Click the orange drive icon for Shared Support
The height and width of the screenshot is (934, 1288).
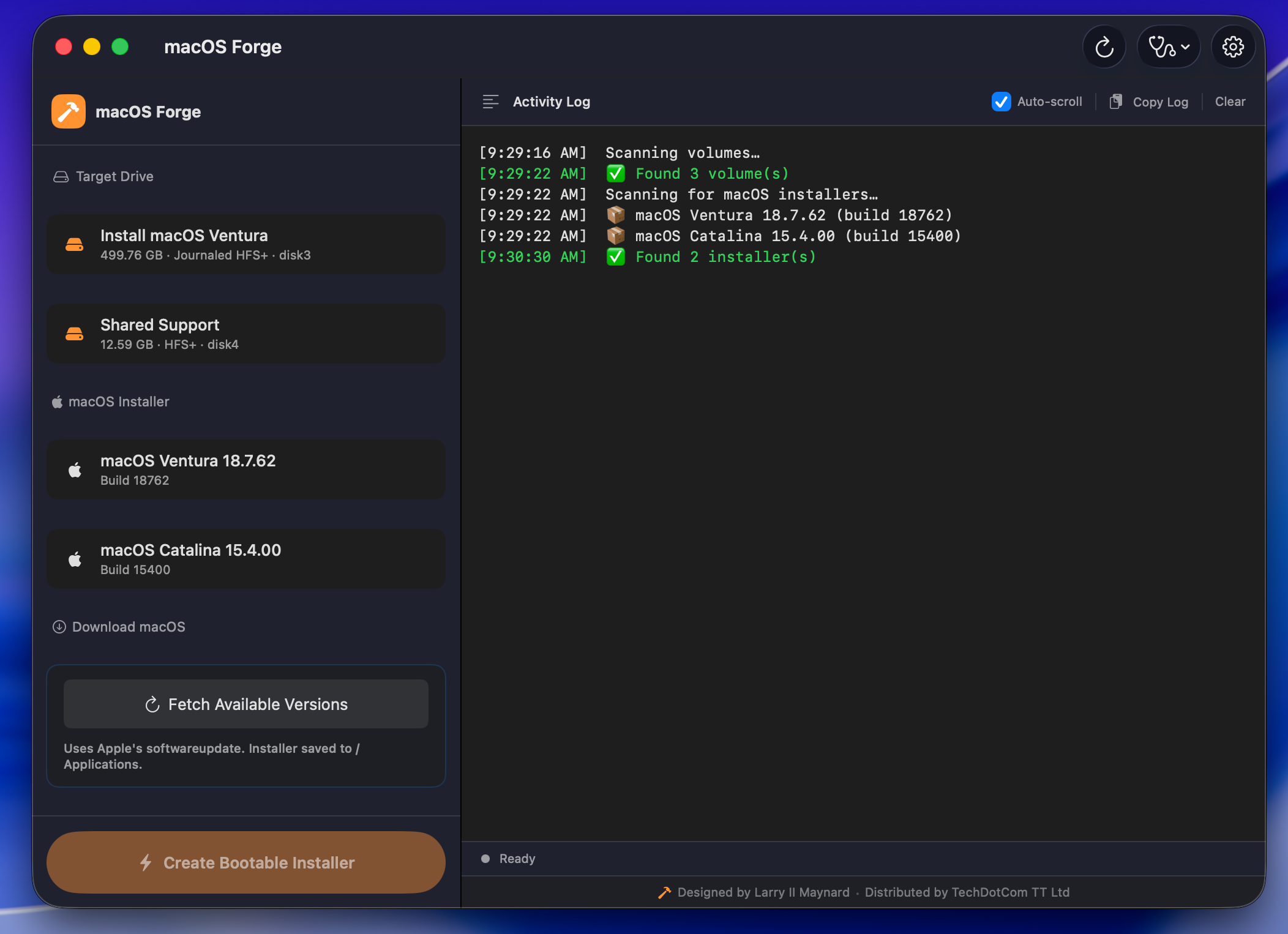(x=75, y=334)
